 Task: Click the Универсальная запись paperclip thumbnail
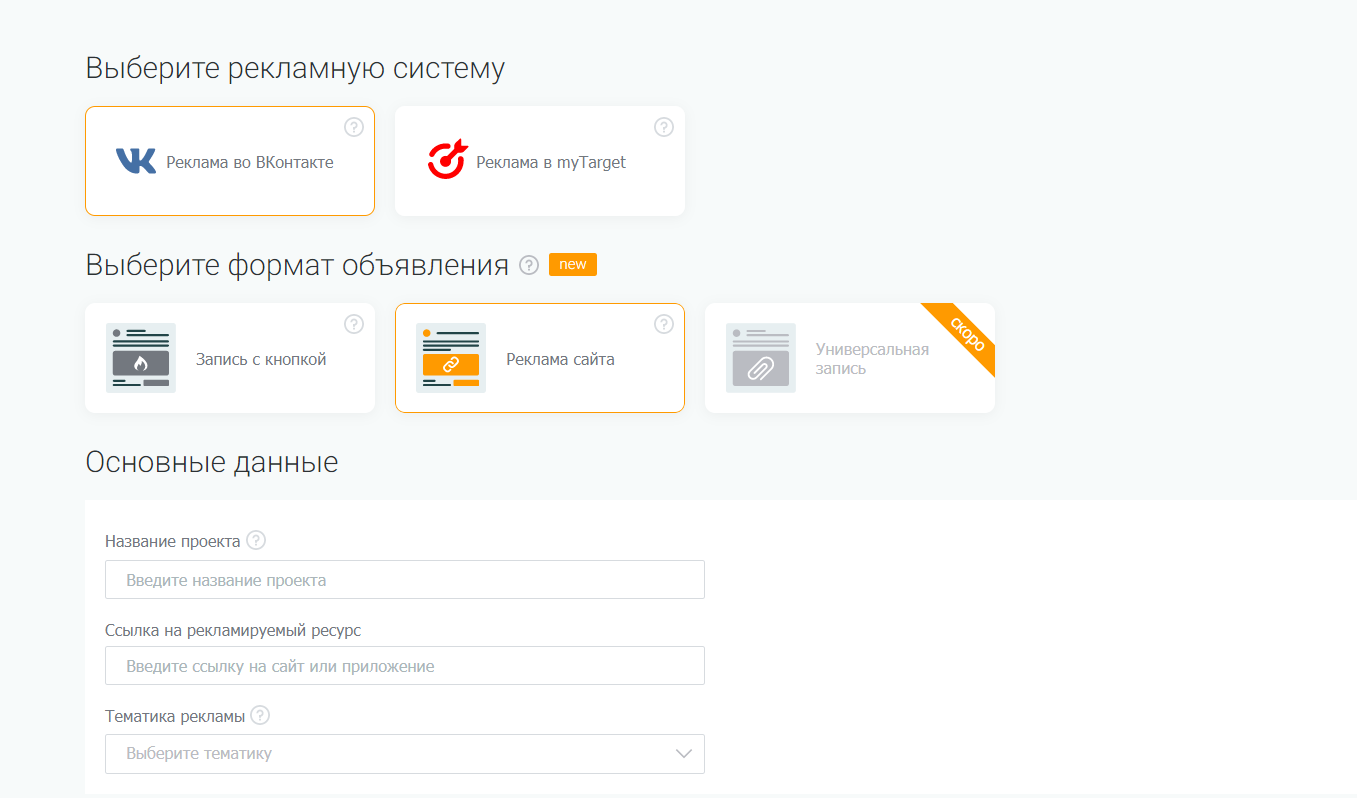coord(761,358)
